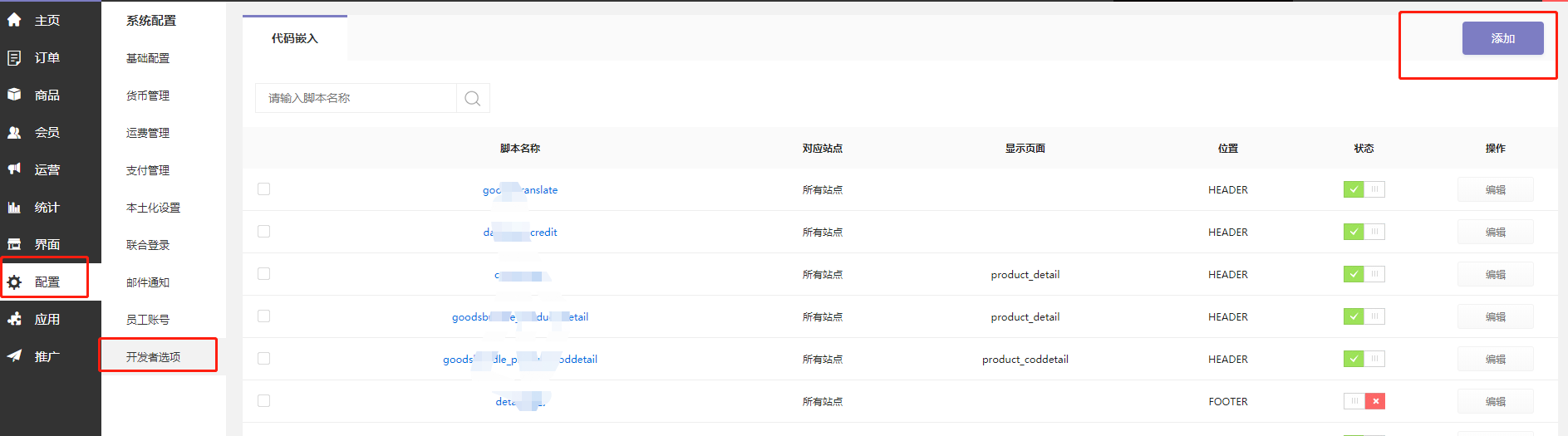This screenshot has width=1568, height=436.
Task: Open the 主页 home icon in sidebar
Action: click(x=14, y=20)
